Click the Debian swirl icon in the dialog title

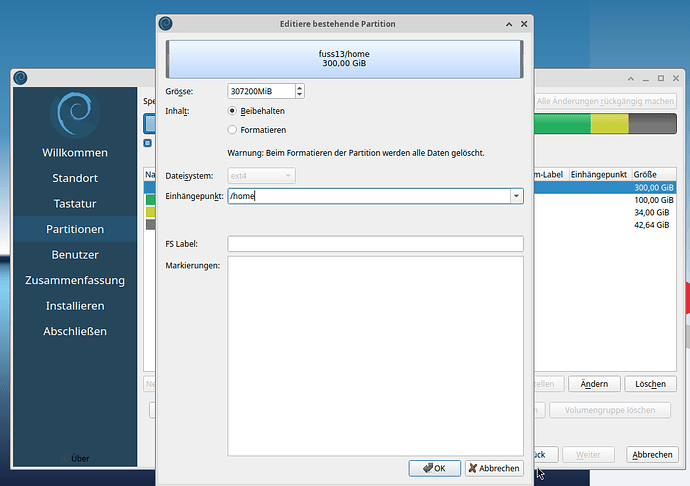point(165,23)
